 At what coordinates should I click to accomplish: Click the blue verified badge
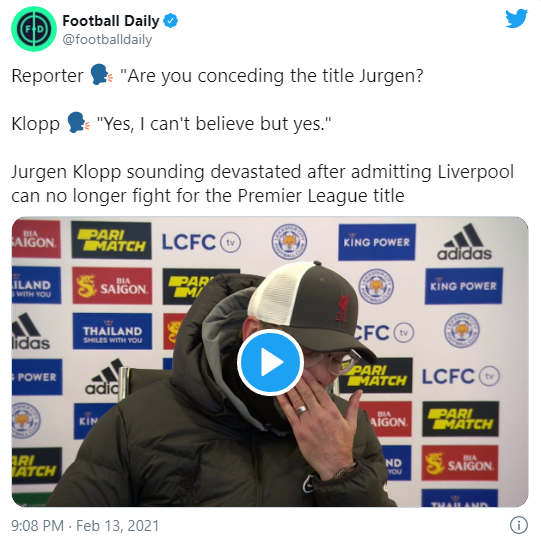pos(170,21)
